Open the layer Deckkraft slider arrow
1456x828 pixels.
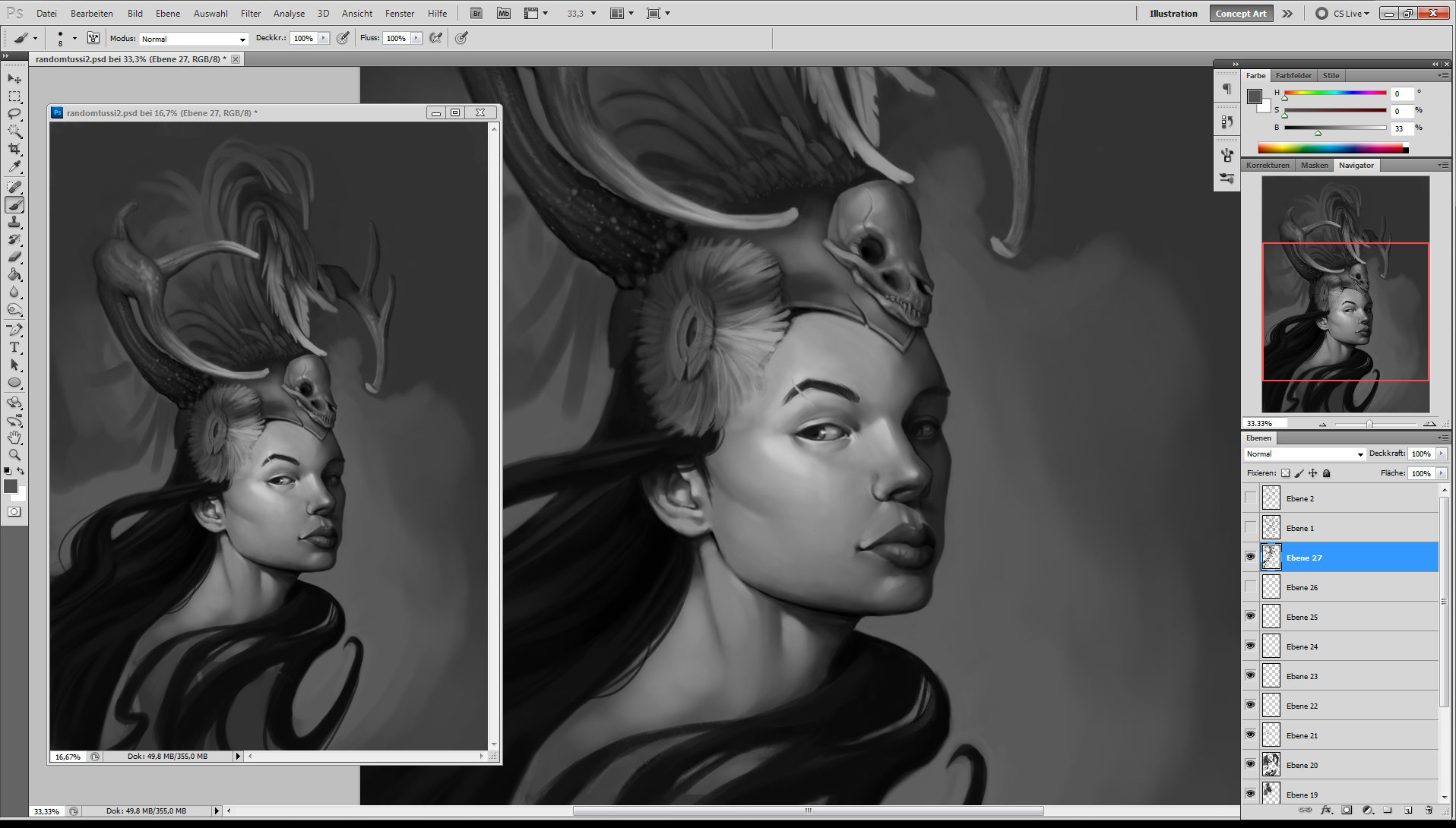(x=1441, y=454)
